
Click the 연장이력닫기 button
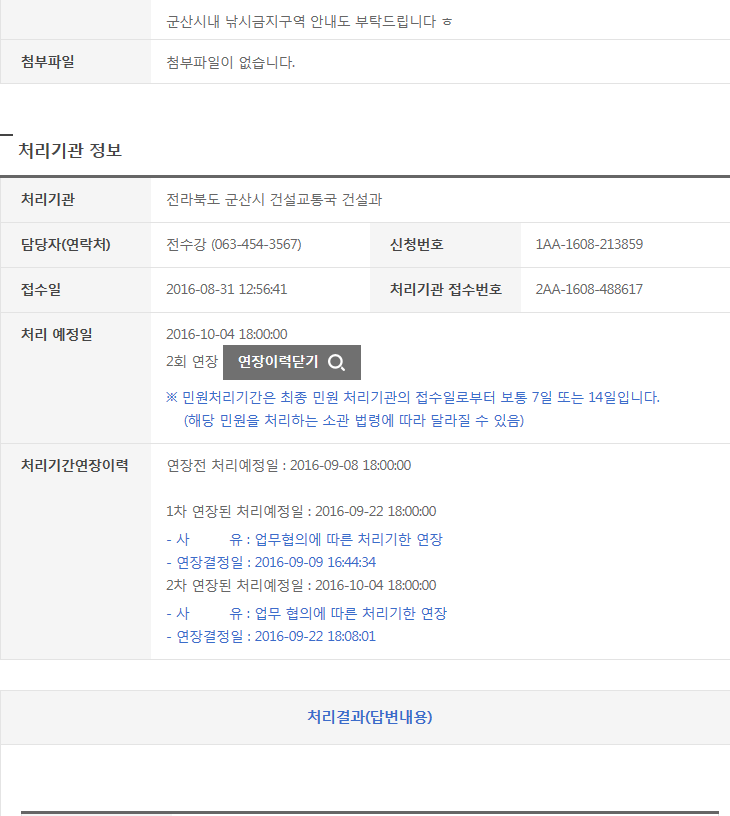click(291, 362)
